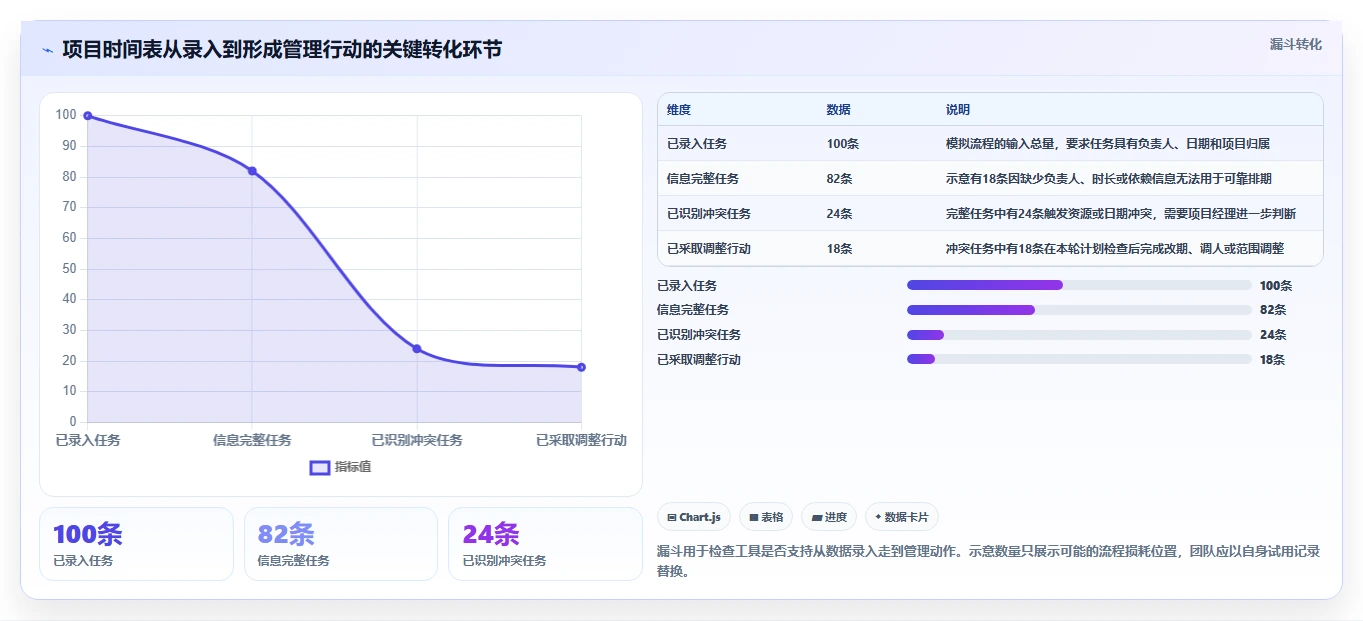Click the 说明 column header in the table
The width and height of the screenshot is (1363, 621).
pyautogui.click(x=958, y=110)
